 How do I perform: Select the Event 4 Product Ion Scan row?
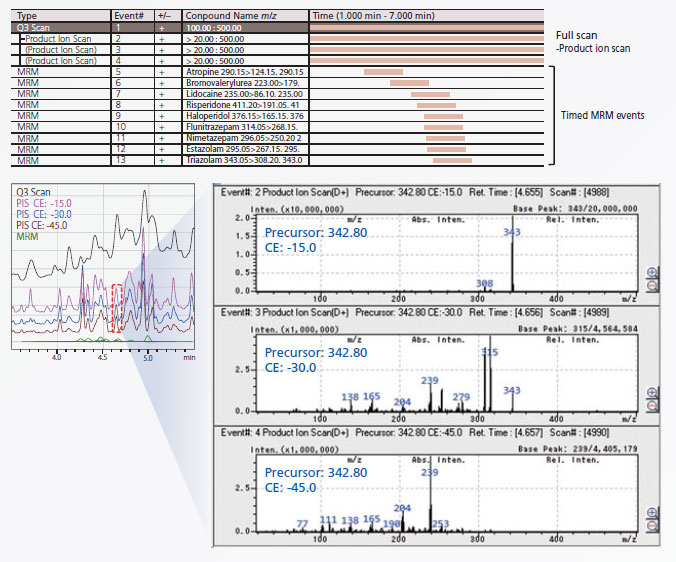click(62, 61)
